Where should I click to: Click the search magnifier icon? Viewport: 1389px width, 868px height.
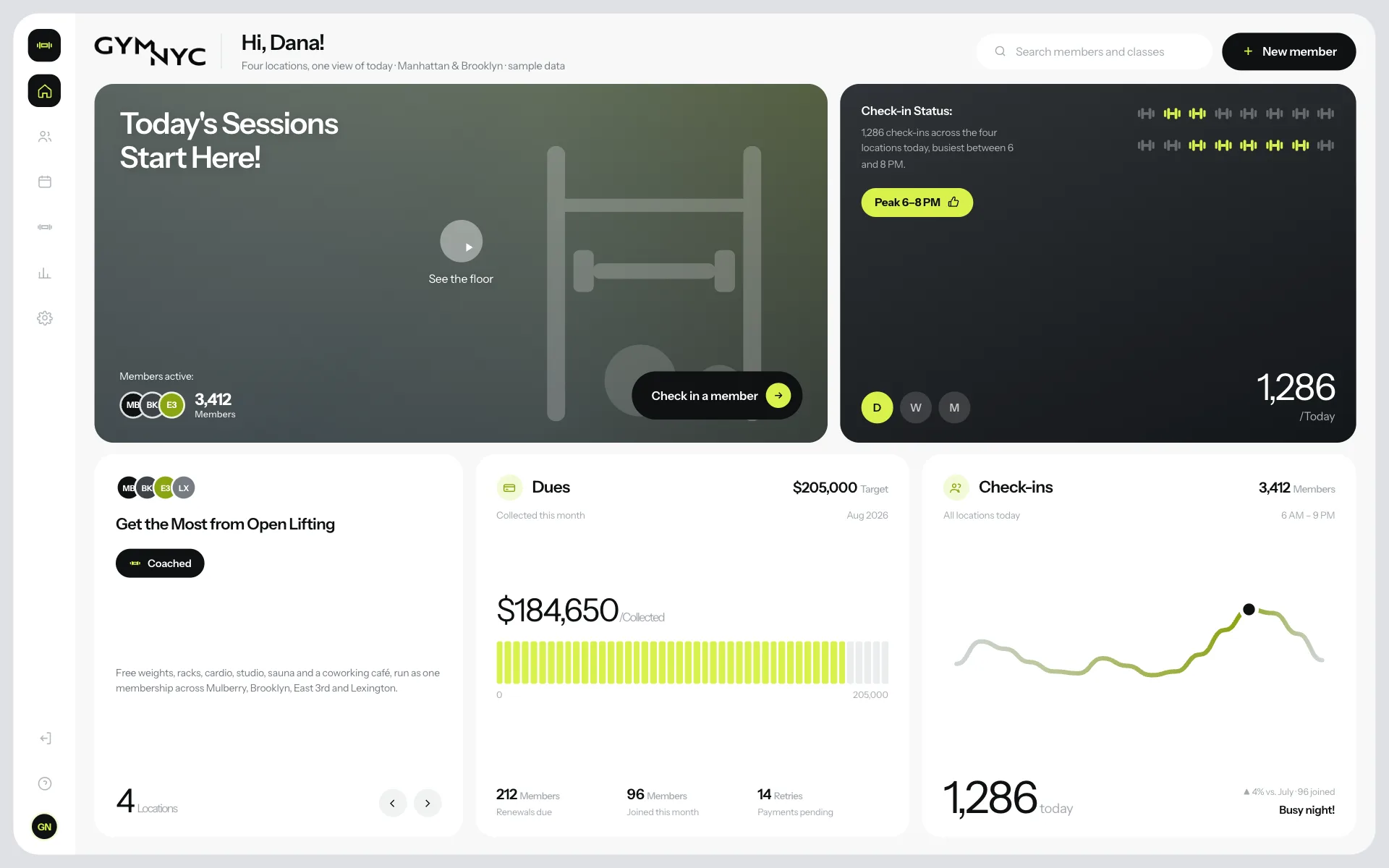[x=1000, y=51]
